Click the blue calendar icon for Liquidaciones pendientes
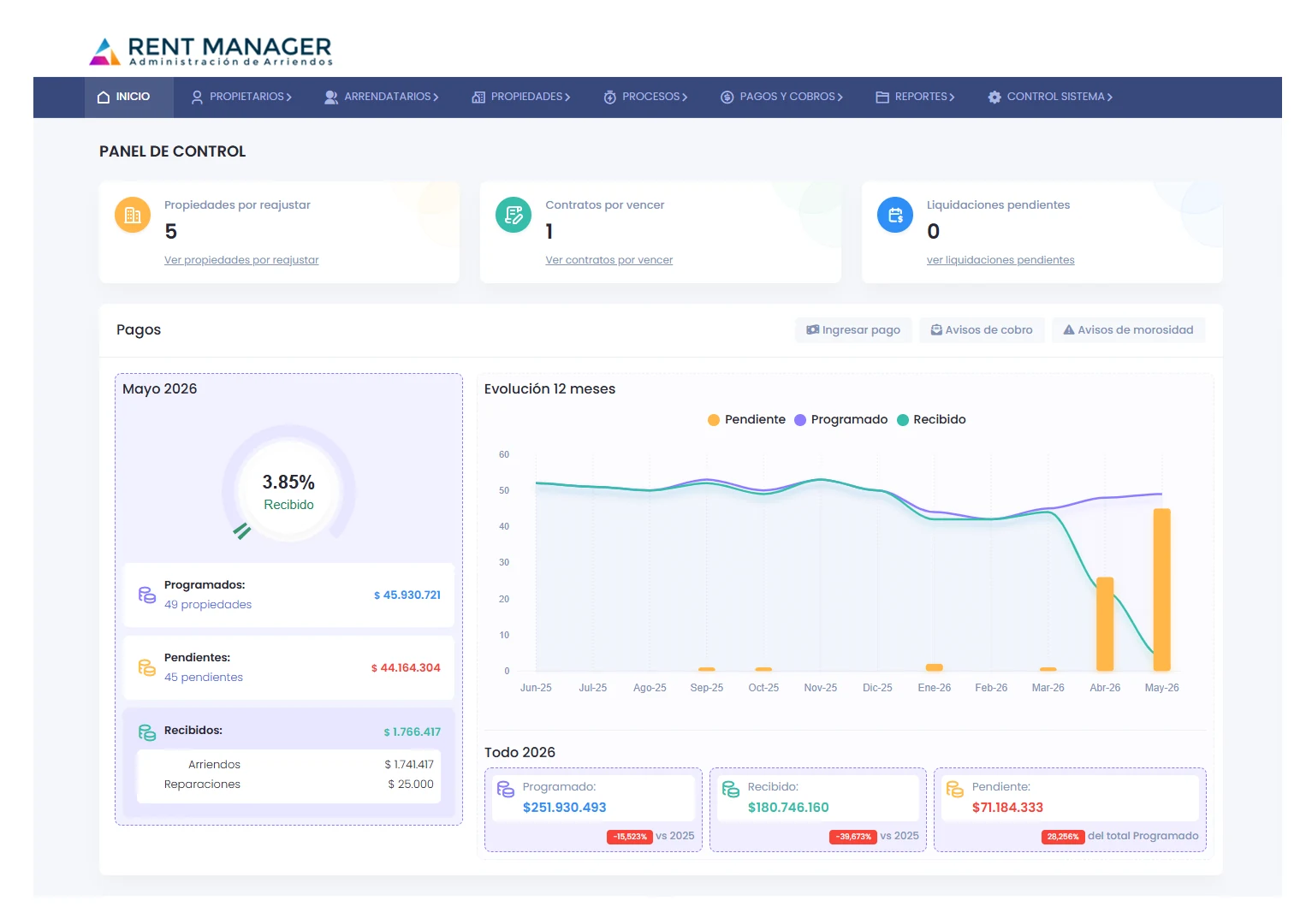 pyautogui.click(x=895, y=215)
